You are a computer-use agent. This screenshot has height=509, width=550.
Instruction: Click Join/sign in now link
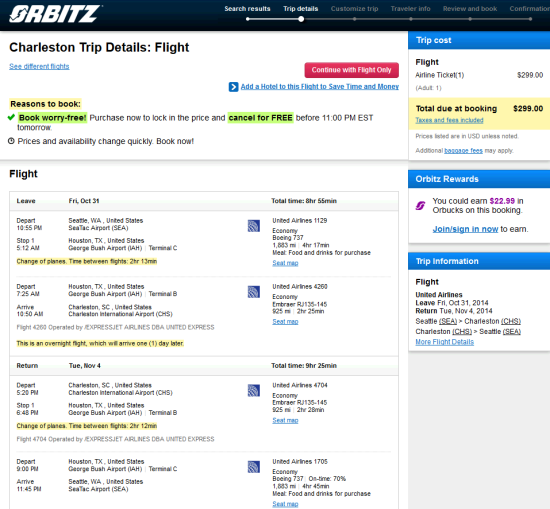(465, 229)
